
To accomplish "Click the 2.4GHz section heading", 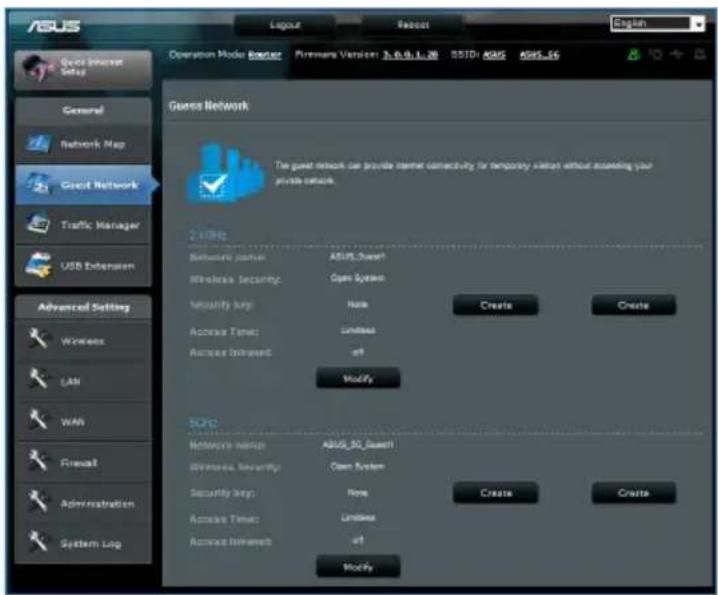I will point(207,235).
